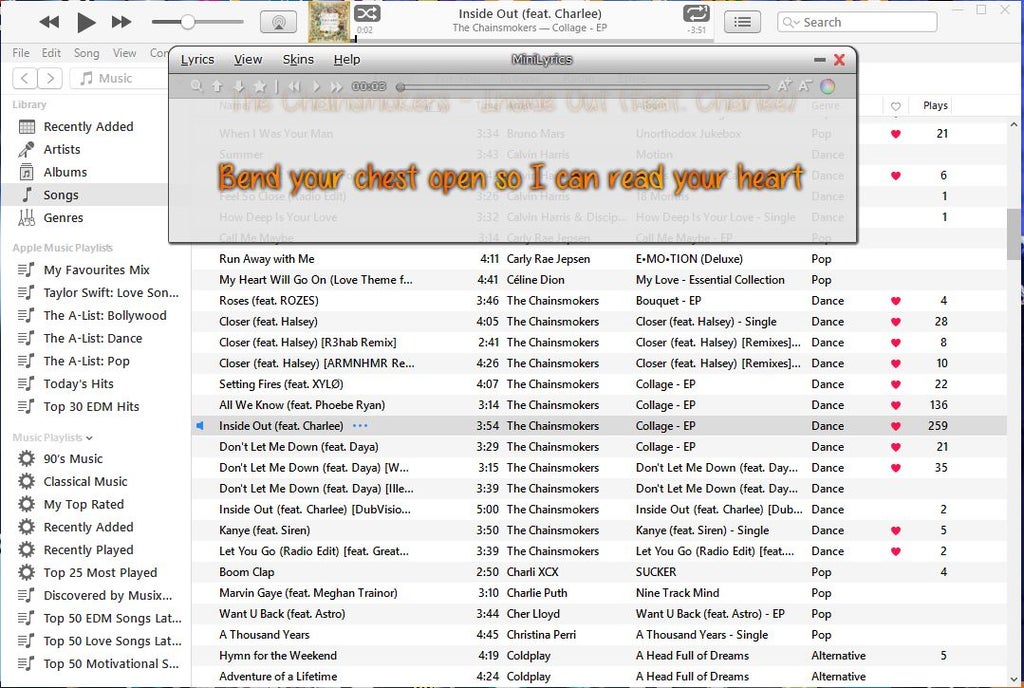
Task: Click the MiniLyrics up arrow icon
Action: click(x=217, y=86)
